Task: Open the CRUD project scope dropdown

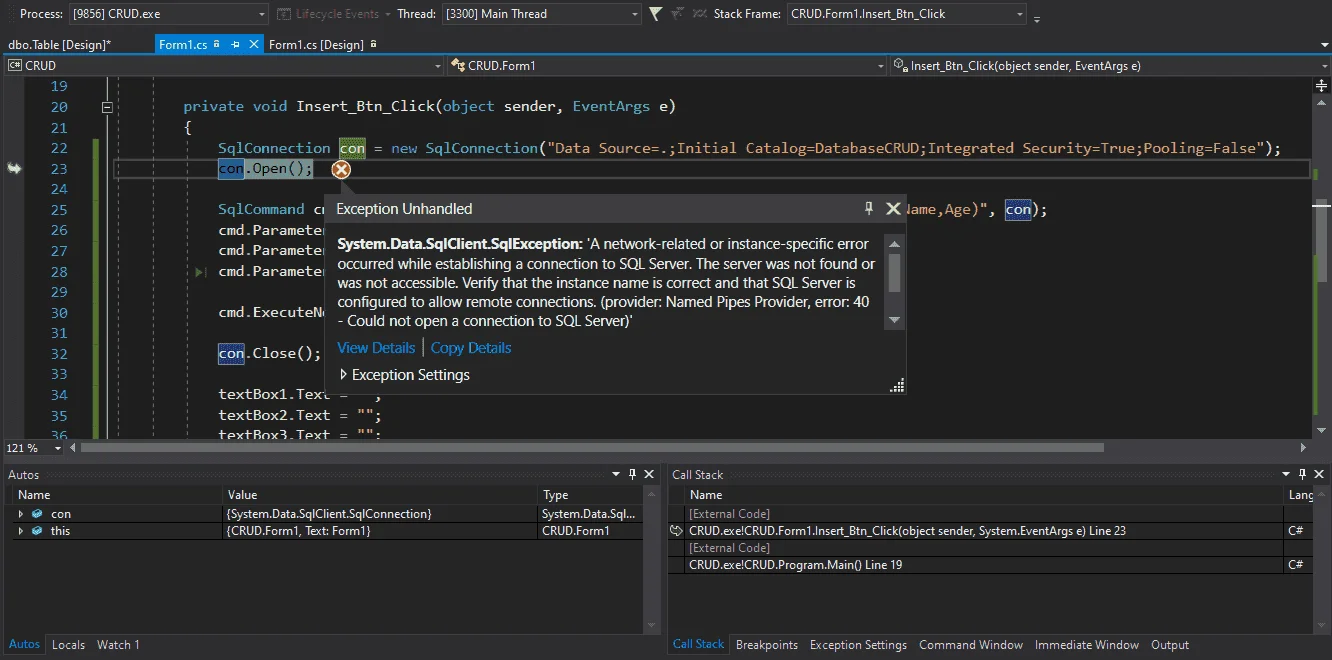Action: click(437, 66)
